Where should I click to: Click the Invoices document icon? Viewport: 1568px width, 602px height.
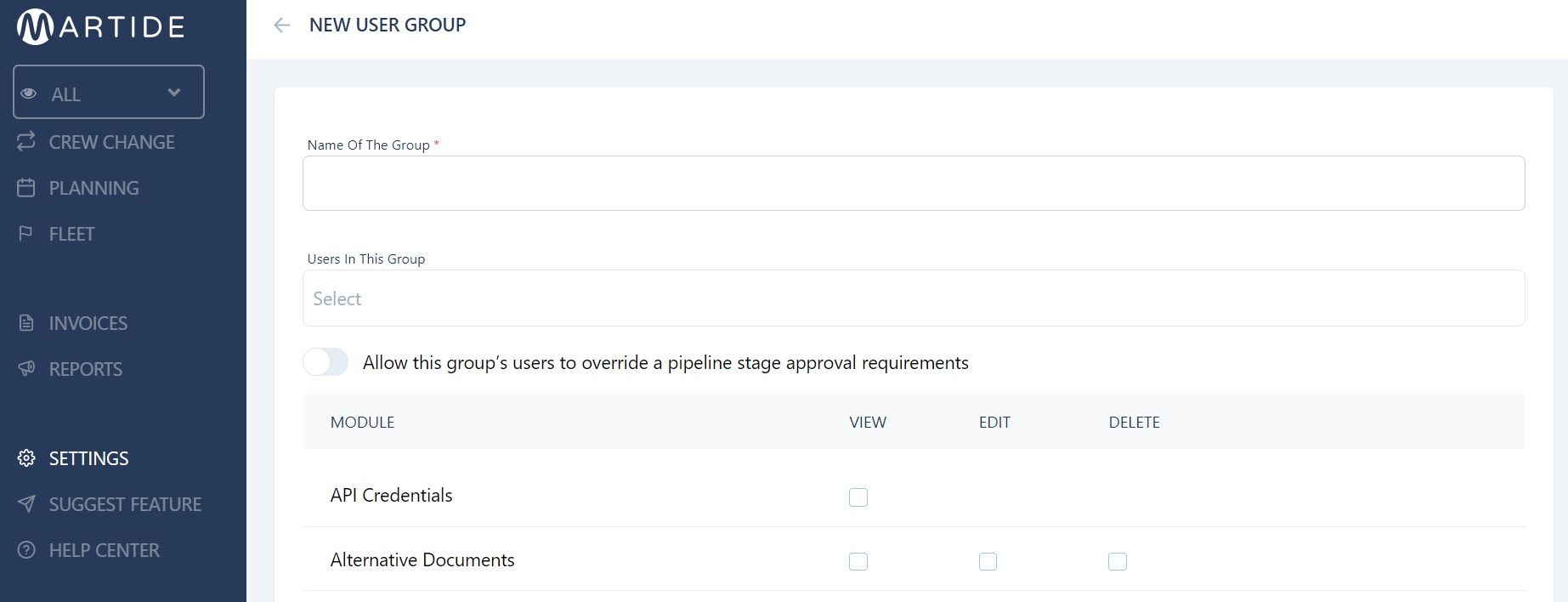pos(26,323)
